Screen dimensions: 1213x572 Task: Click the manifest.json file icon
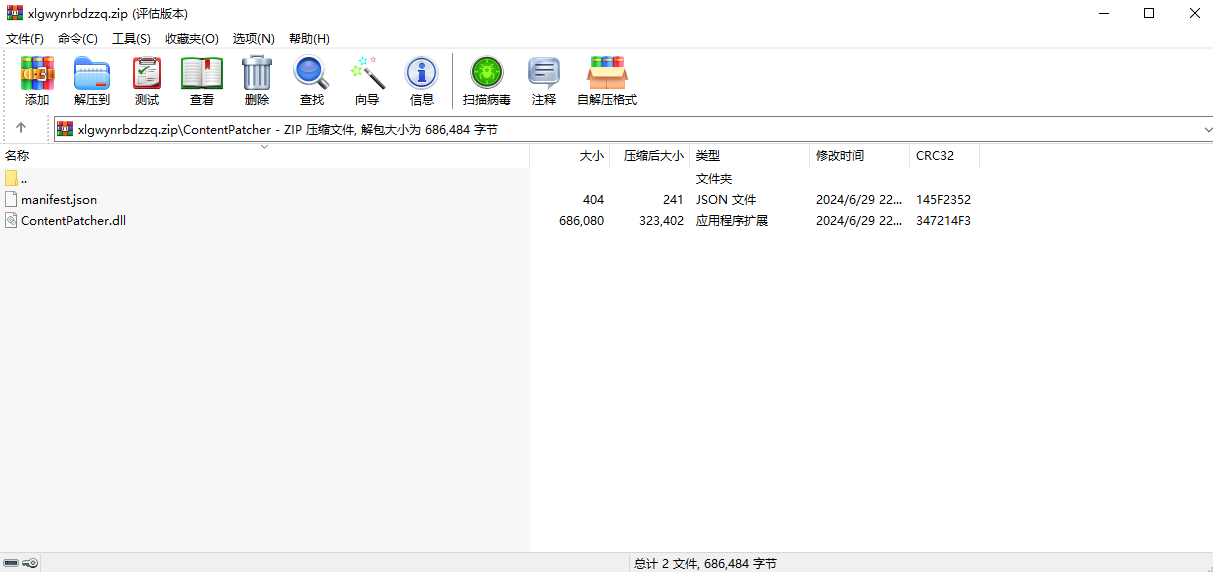click(x=12, y=199)
